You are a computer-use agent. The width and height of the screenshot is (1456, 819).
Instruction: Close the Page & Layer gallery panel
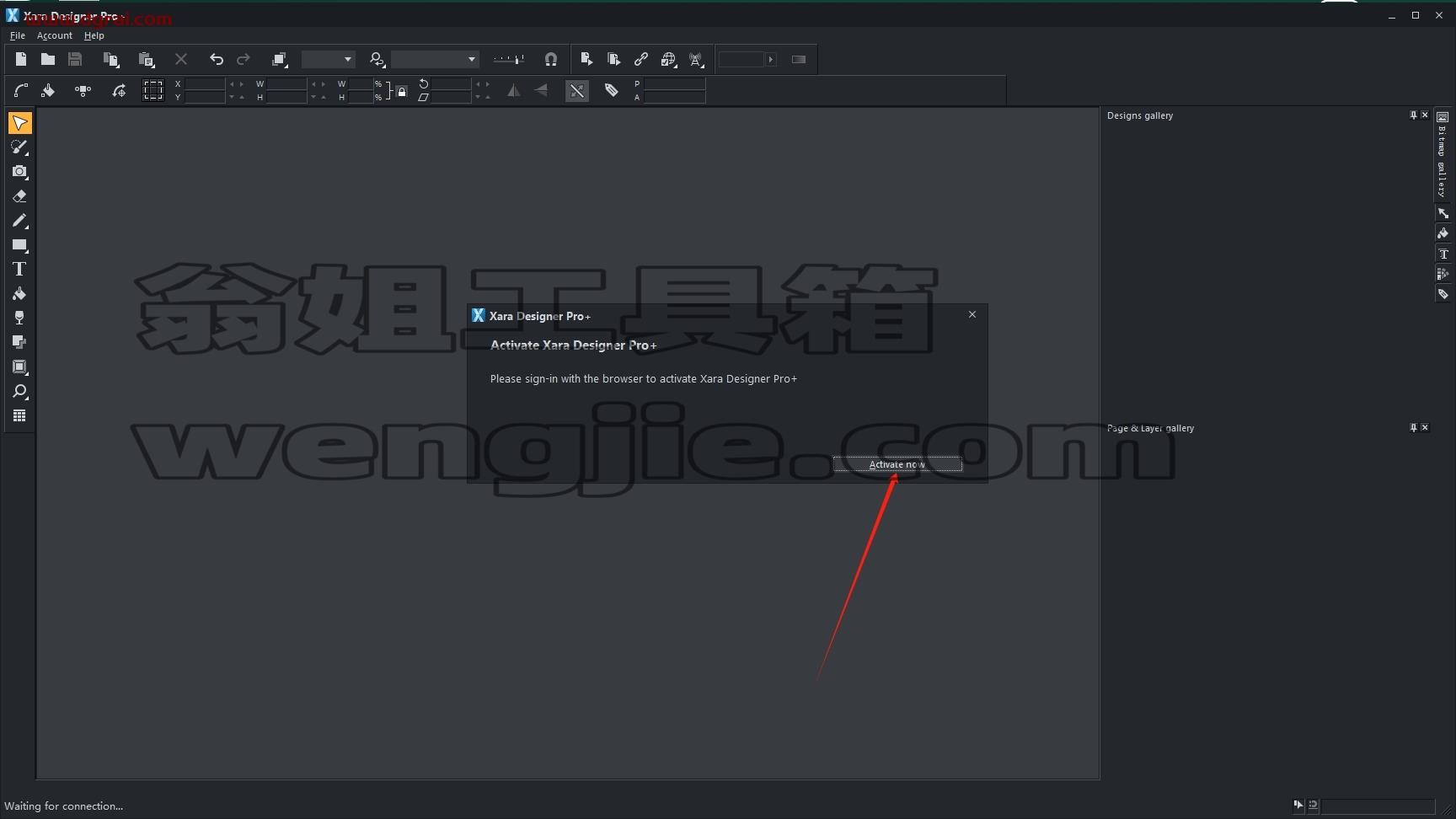tap(1425, 428)
